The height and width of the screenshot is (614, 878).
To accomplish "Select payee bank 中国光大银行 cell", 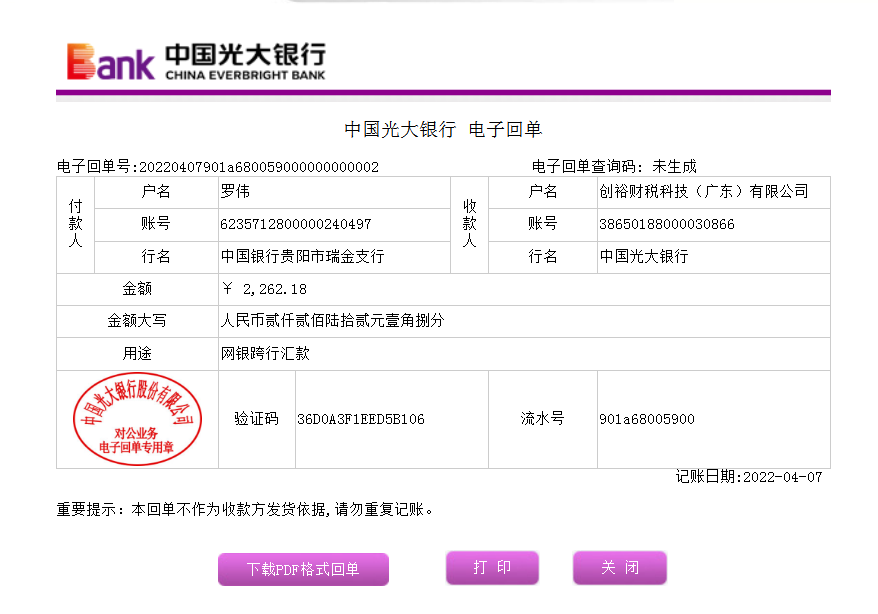I will [713, 257].
